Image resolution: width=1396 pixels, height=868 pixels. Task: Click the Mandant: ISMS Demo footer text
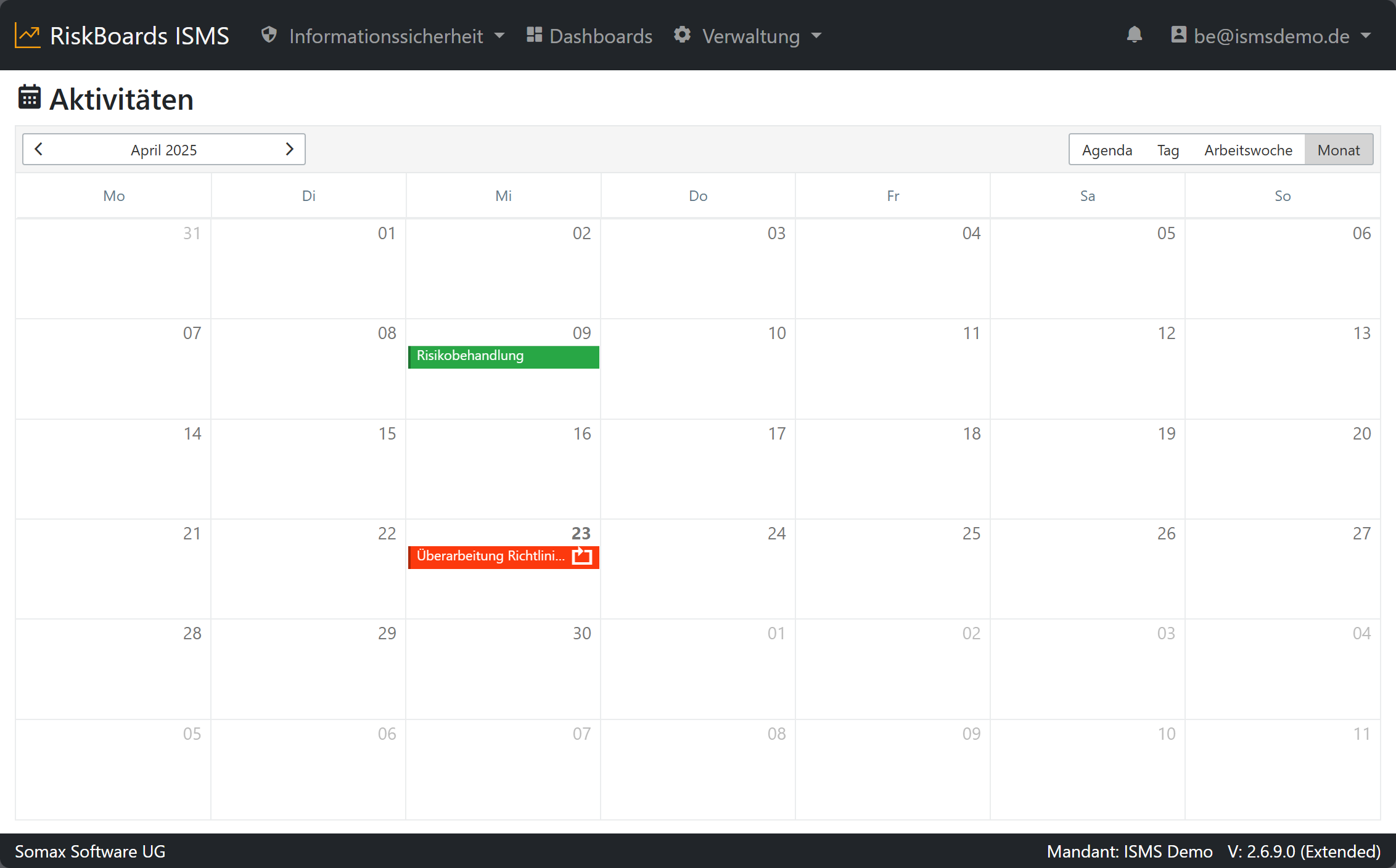1130,851
